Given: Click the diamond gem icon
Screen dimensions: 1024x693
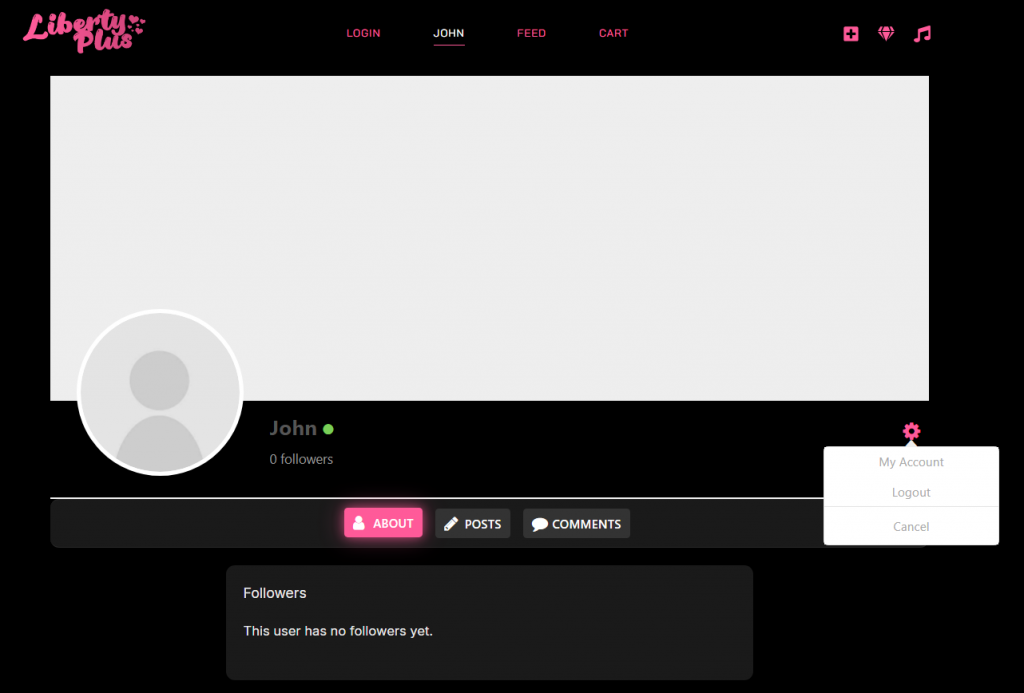Looking at the screenshot, I should (x=886, y=33).
